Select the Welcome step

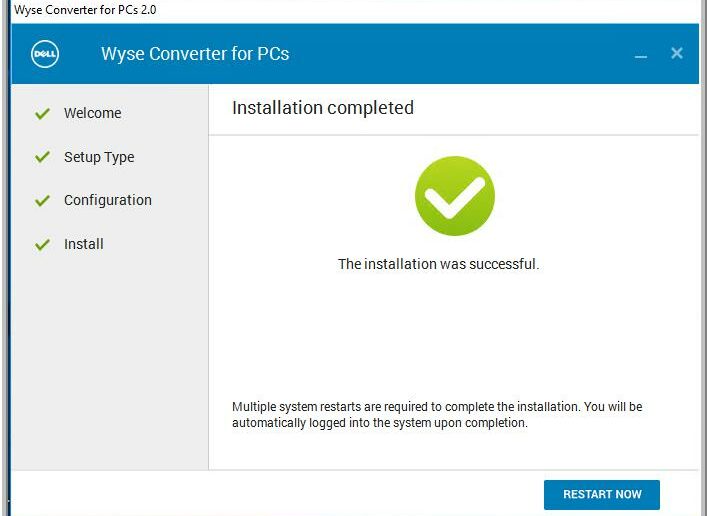click(92, 113)
